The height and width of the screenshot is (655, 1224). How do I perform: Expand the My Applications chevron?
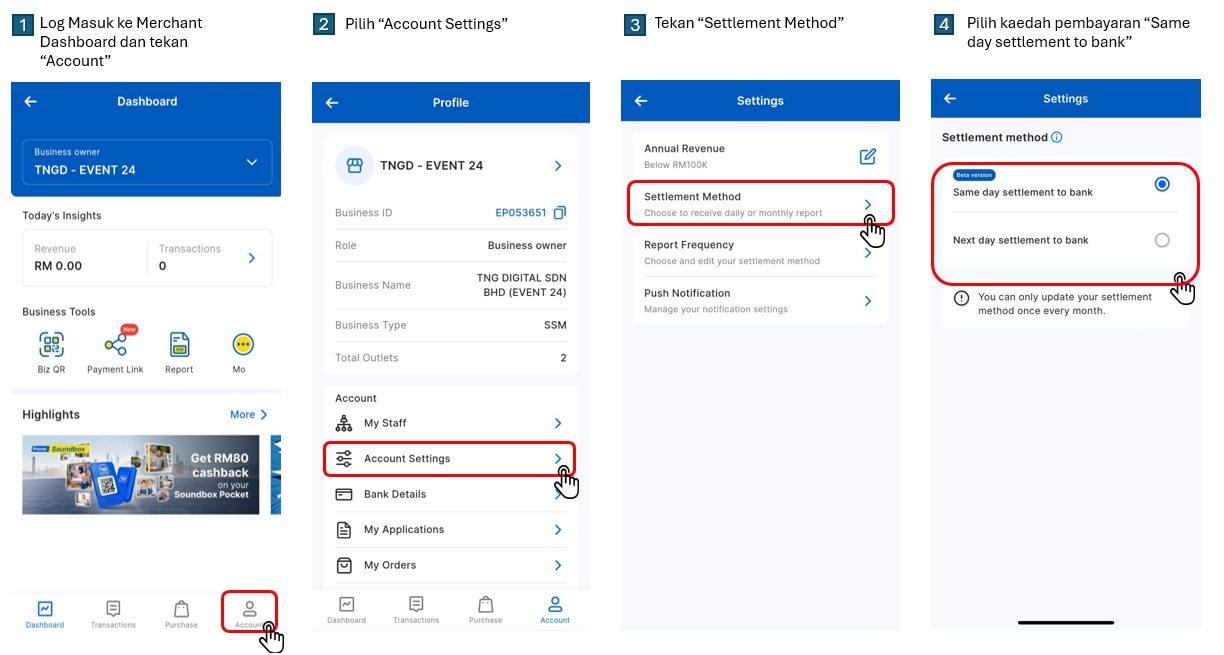tap(558, 530)
